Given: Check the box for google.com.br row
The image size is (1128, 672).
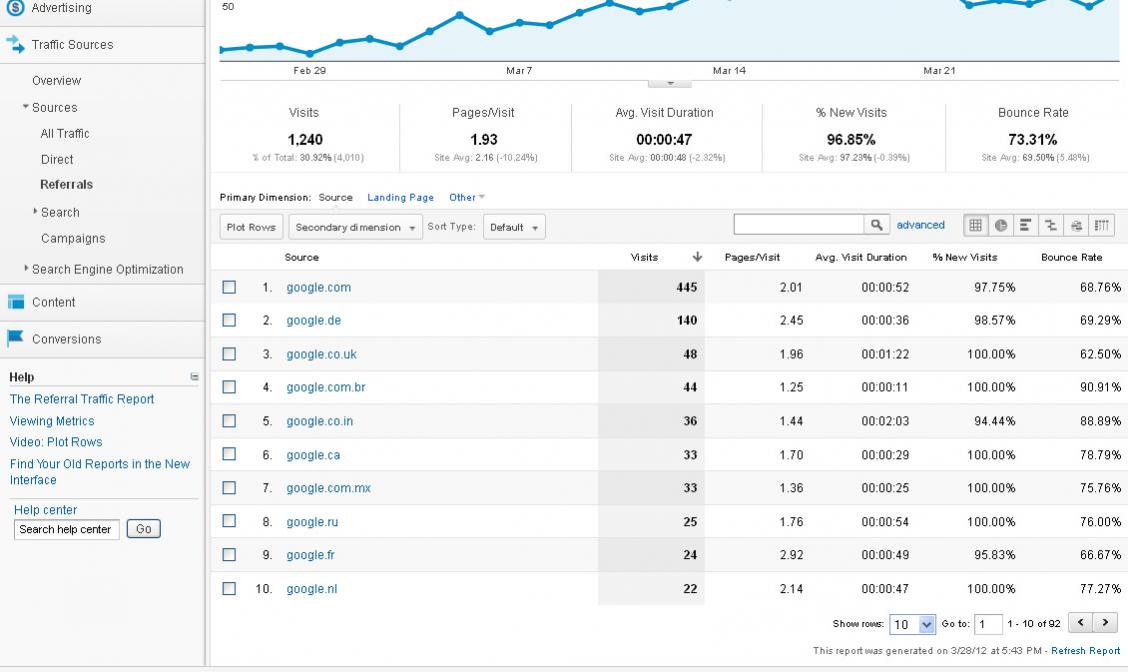Looking at the screenshot, I should coord(229,387).
